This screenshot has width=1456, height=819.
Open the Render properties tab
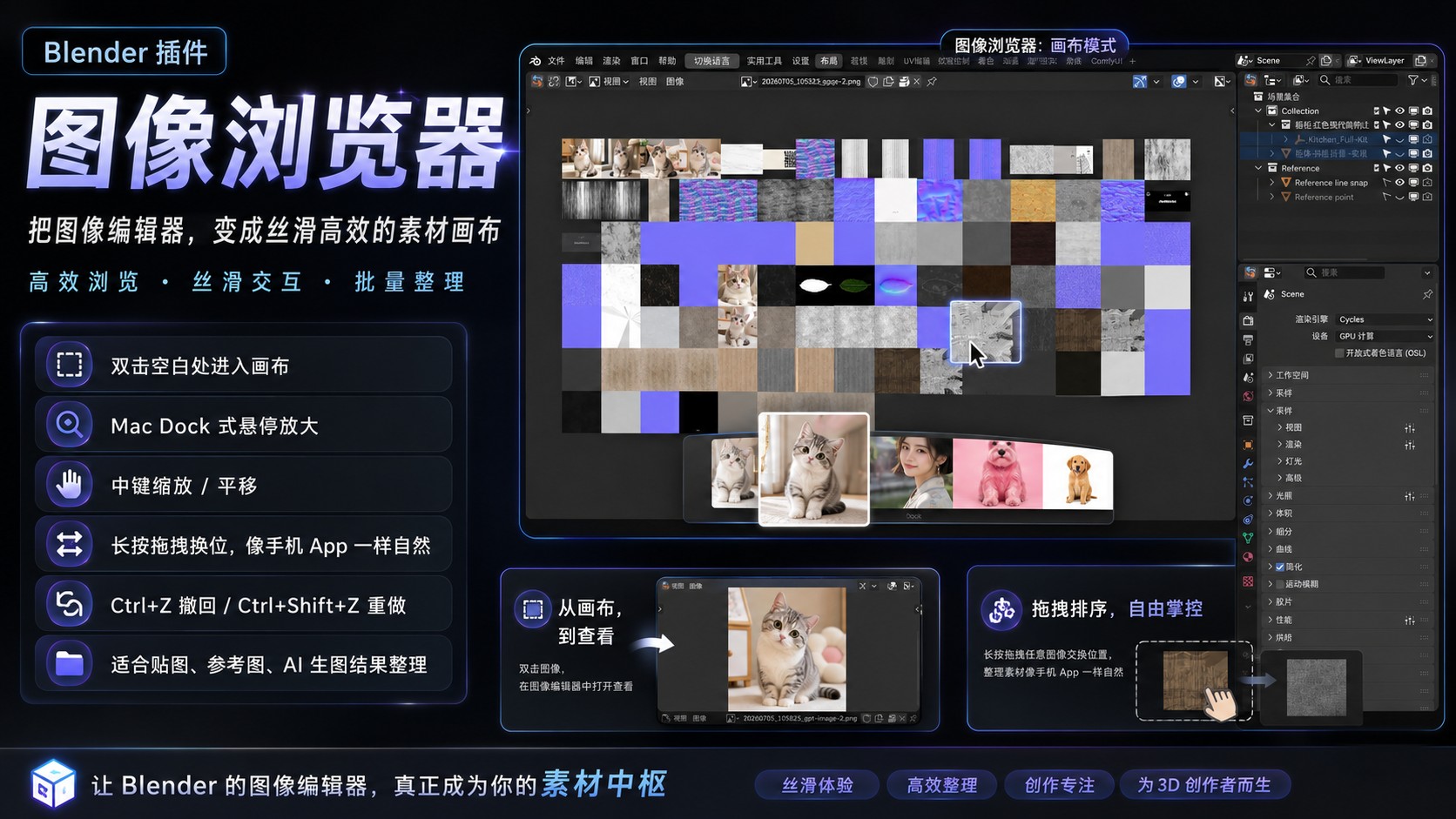pos(1248,320)
